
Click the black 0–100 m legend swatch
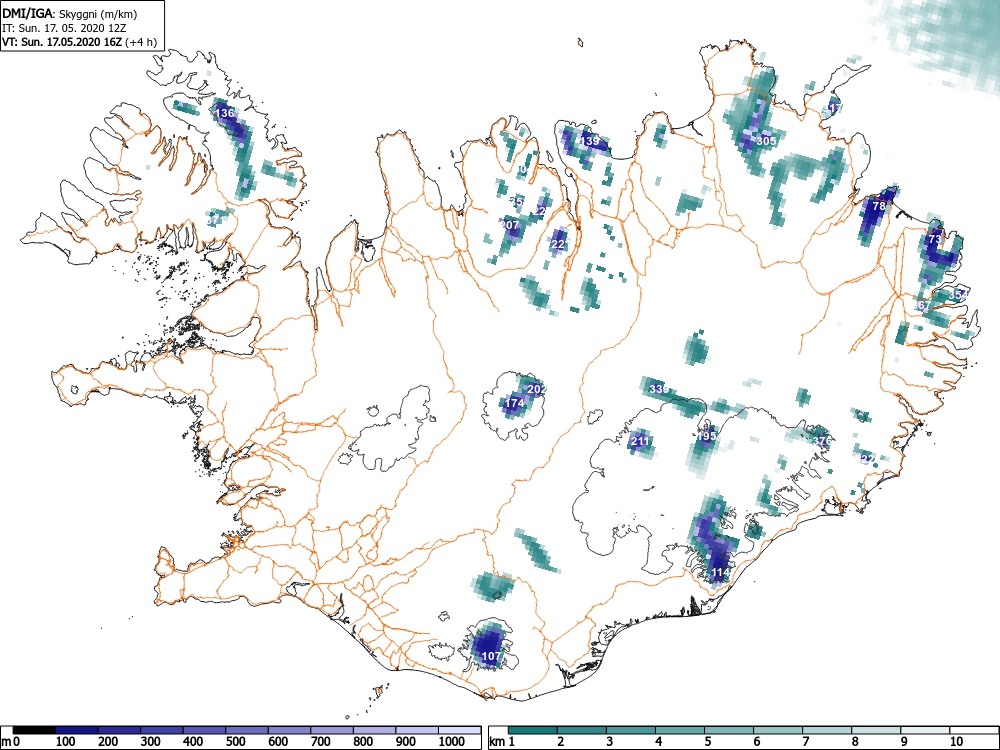pyautogui.click(x=34, y=730)
